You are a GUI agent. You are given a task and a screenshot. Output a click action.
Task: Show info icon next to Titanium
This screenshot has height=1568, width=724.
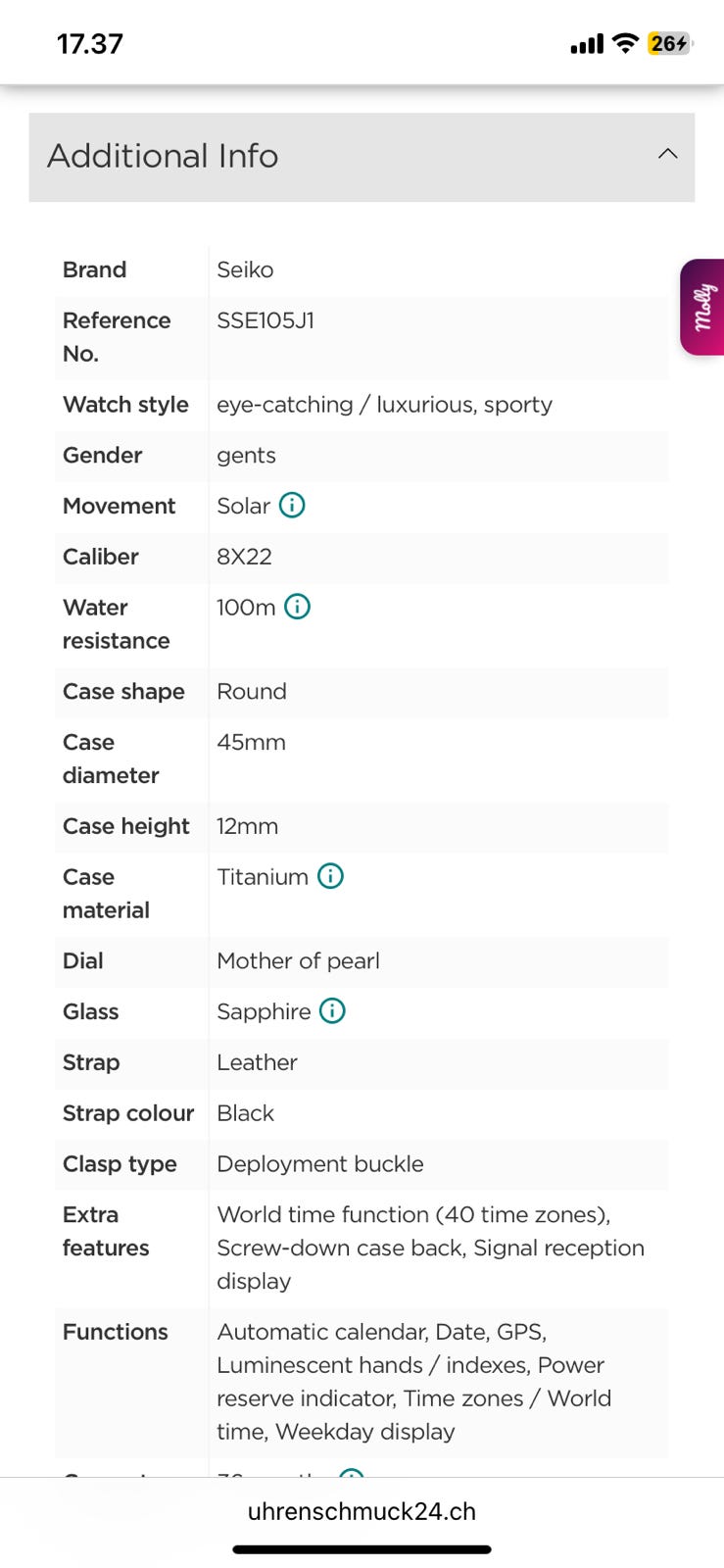click(331, 876)
